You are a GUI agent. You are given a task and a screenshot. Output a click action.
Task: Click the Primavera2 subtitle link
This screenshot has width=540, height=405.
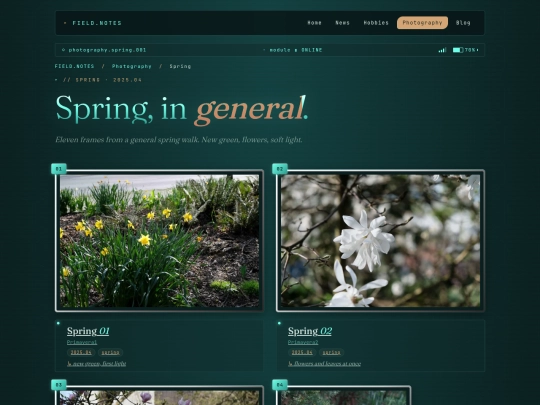pyautogui.click(x=303, y=342)
